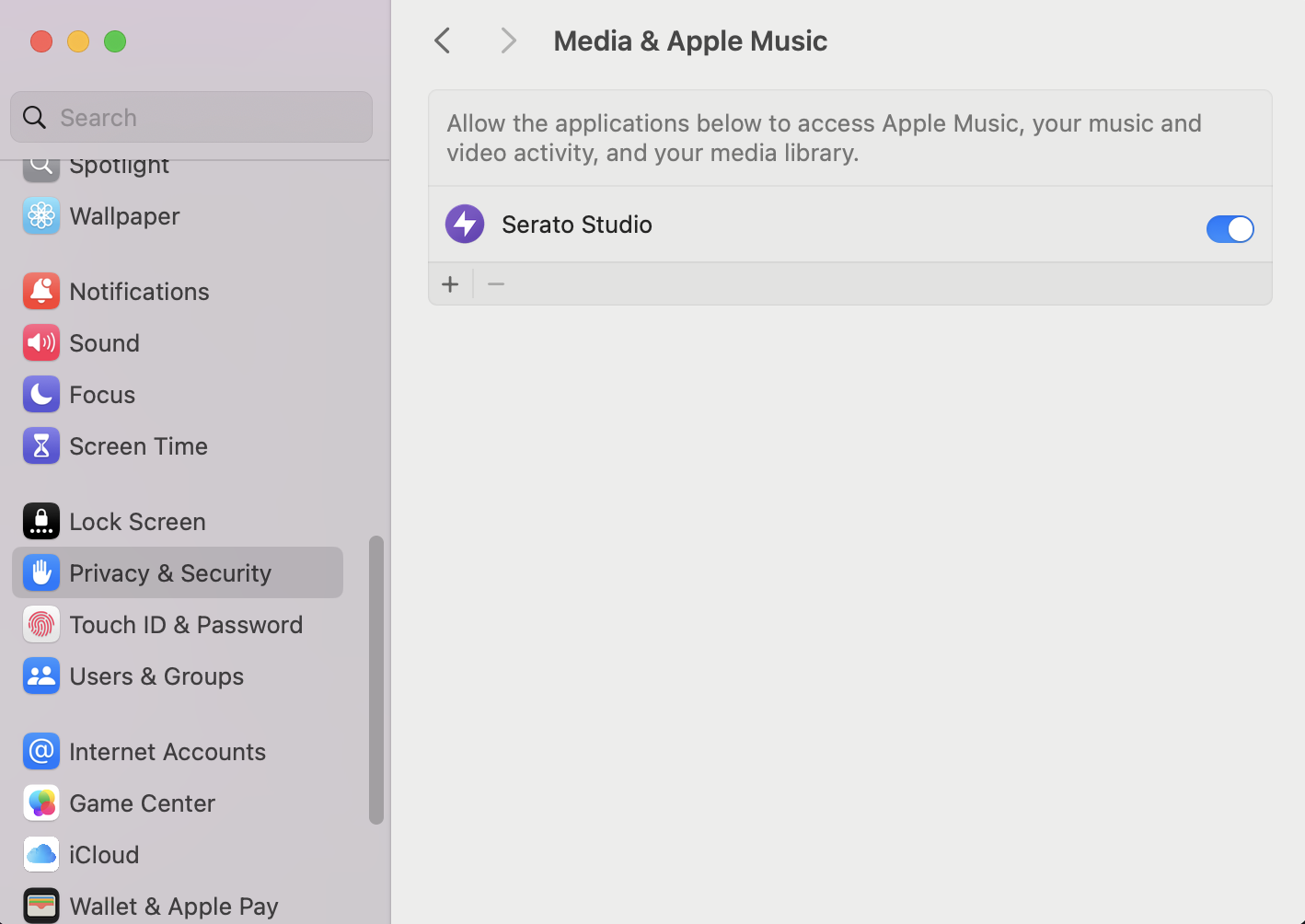Click the Search input field
The height and width of the screenshot is (924, 1305).
click(191, 117)
